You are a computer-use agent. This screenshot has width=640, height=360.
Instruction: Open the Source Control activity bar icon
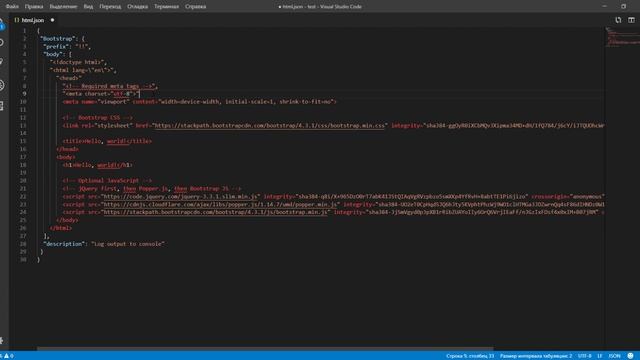pyautogui.click(x=2, y=62)
